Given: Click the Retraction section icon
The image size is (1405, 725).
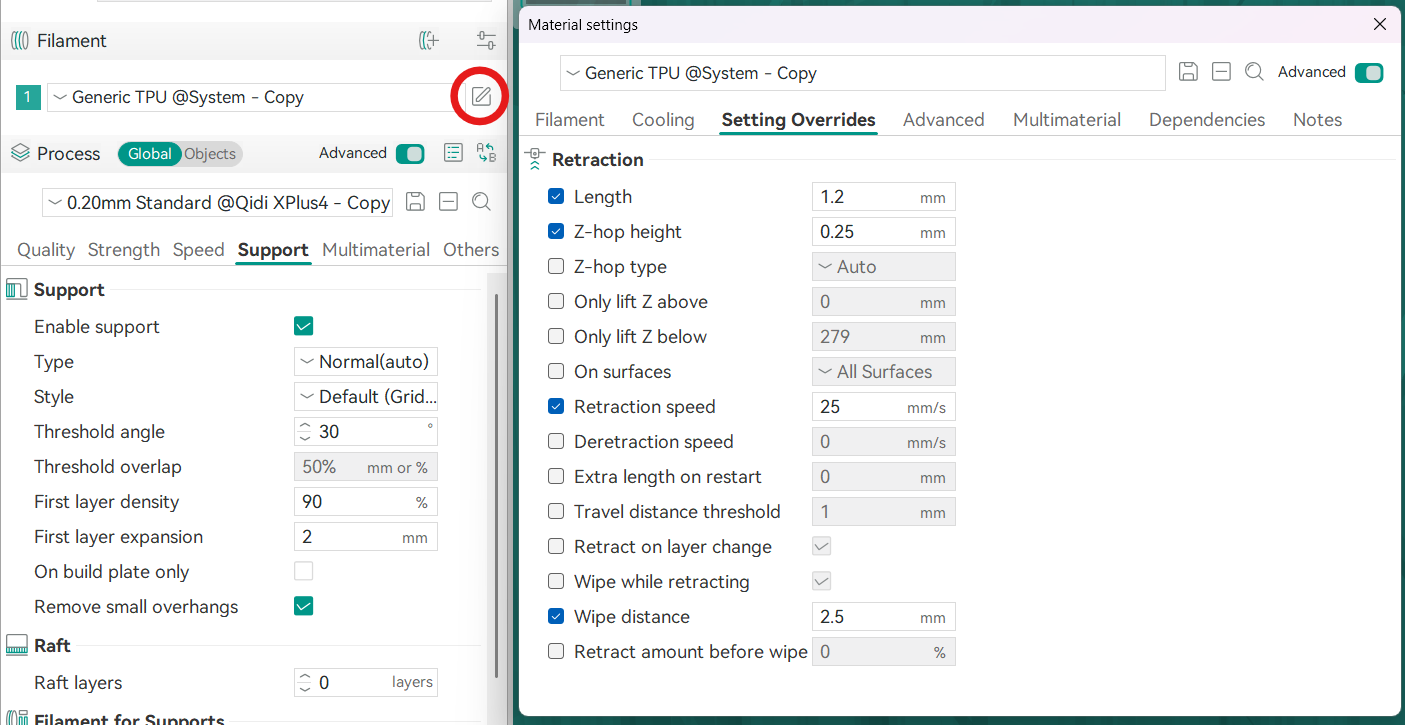Looking at the screenshot, I should [535, 160].
